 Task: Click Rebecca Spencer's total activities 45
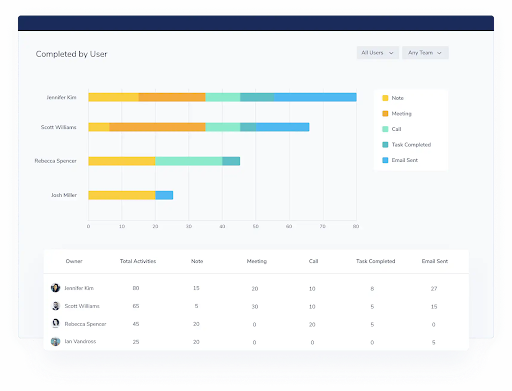coord(136,324)
